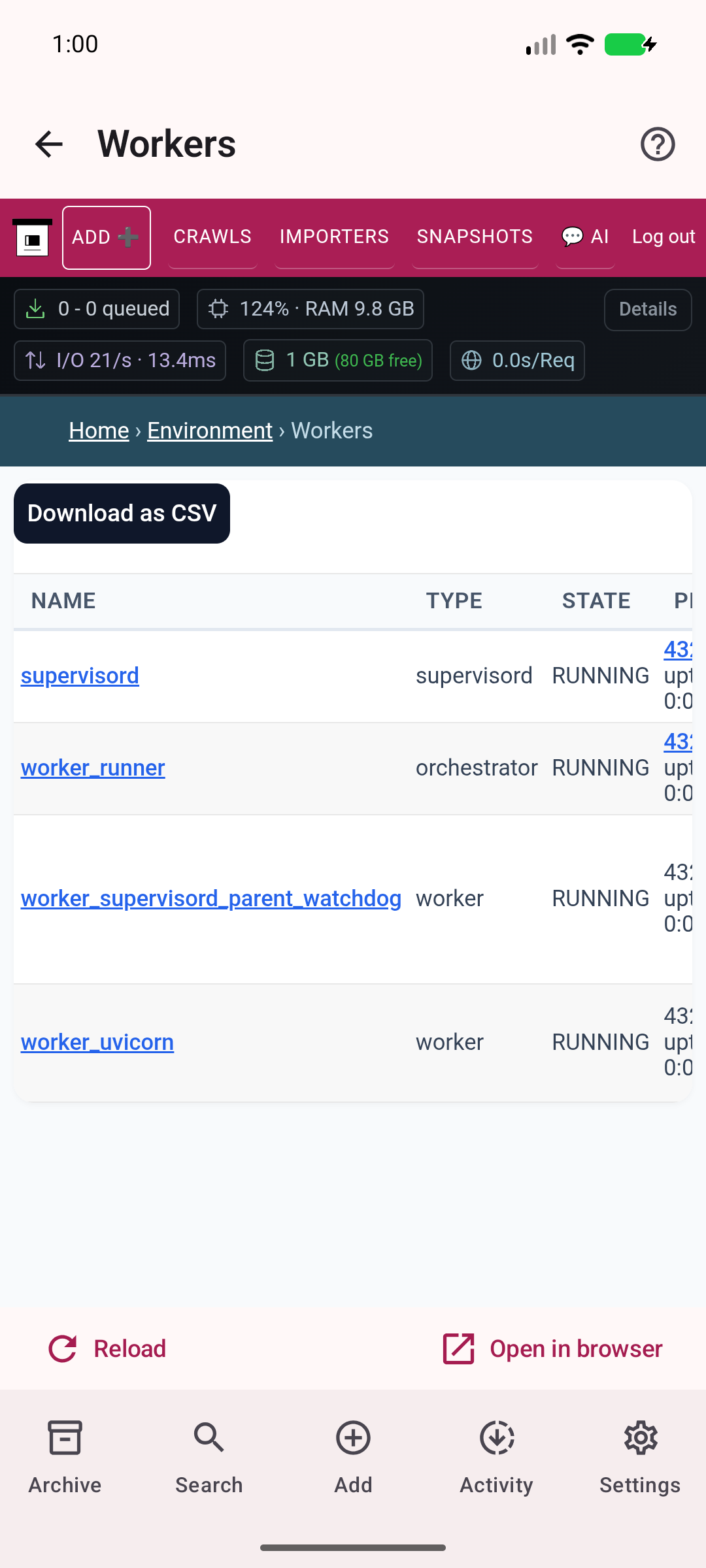Click the ADD plus button
The image size is (706, 1568).
click(x=107, y=238)
